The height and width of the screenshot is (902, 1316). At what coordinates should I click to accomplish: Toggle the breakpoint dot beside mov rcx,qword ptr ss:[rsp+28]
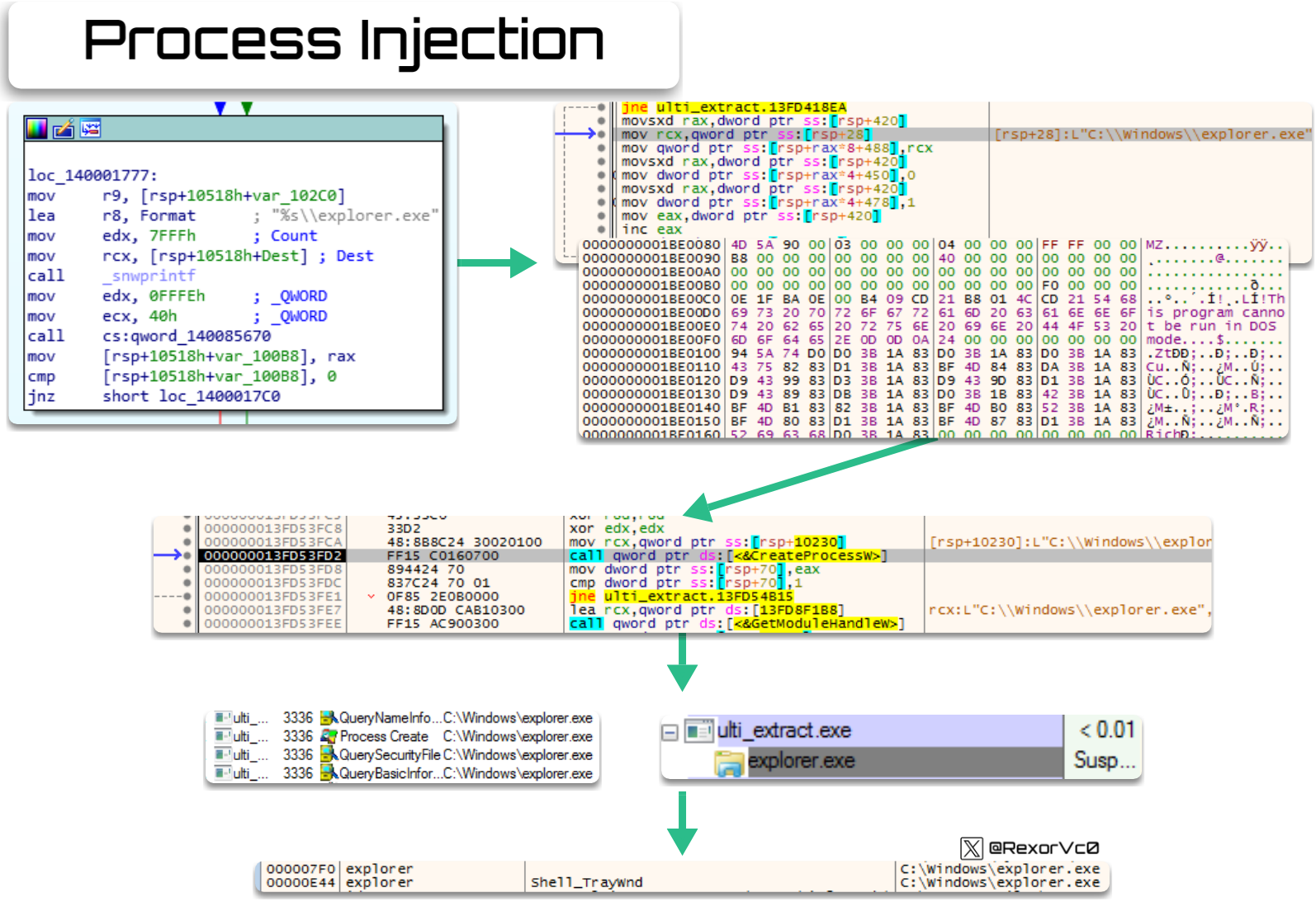(601, 134)
